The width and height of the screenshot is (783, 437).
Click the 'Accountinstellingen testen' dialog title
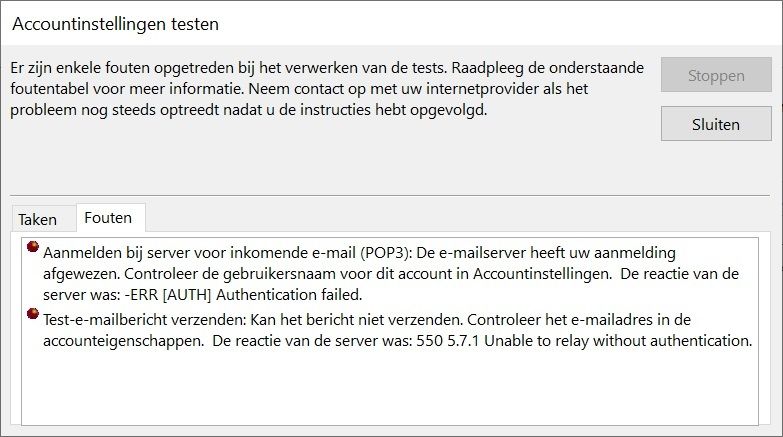pos(116,24)
